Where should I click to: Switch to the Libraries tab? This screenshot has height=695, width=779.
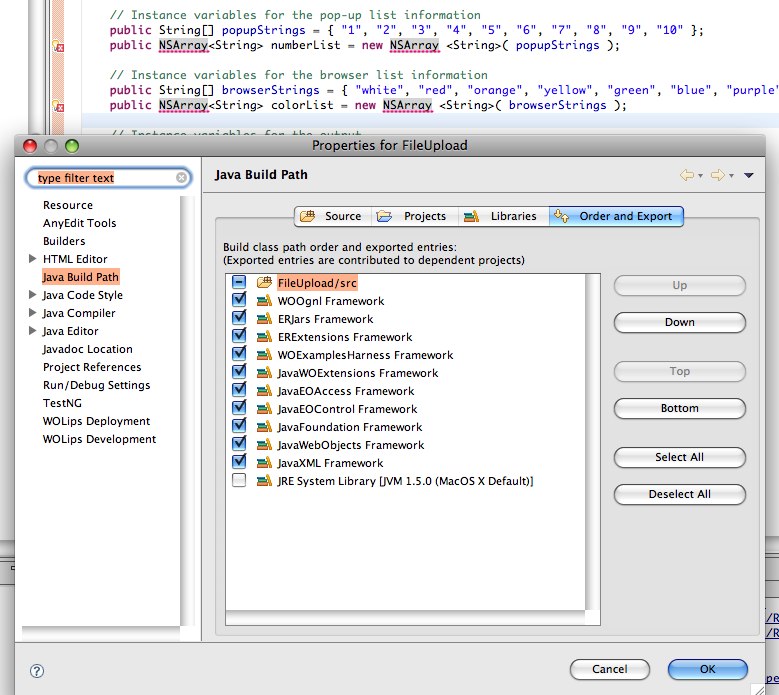click(x=503, y=216)
